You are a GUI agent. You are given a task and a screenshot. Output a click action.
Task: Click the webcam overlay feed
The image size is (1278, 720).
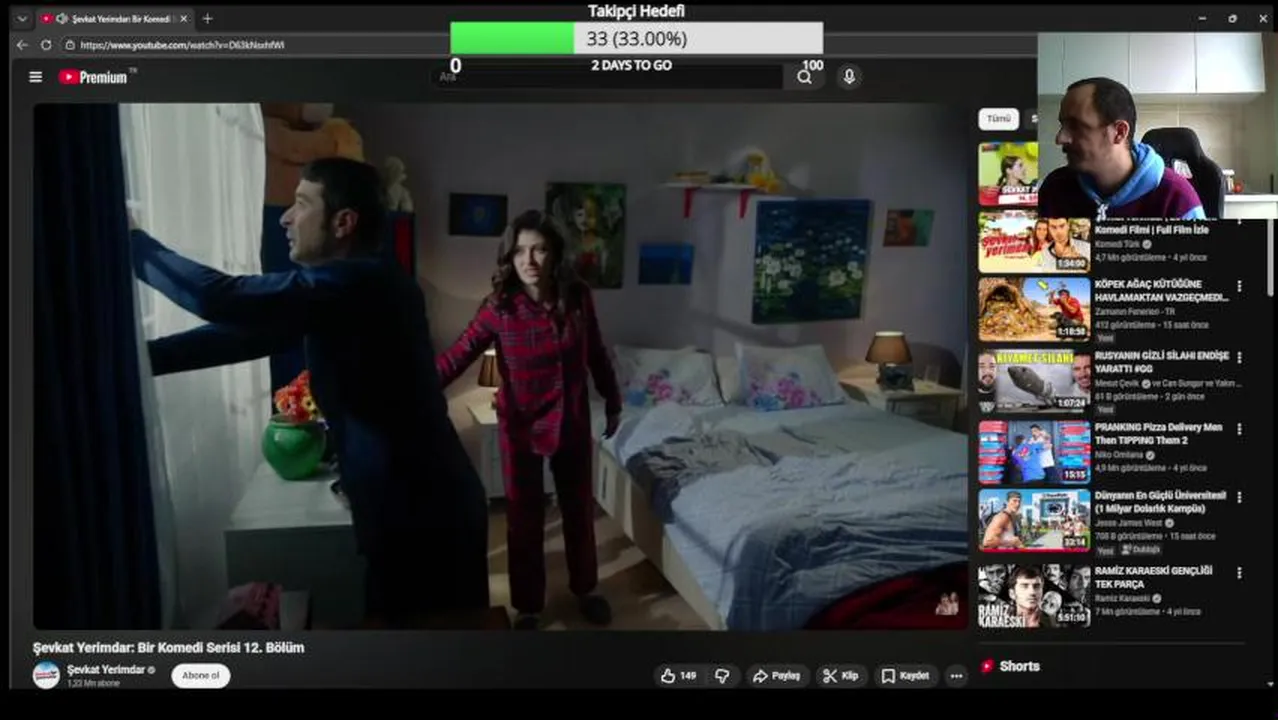[x=1157, y=126]
